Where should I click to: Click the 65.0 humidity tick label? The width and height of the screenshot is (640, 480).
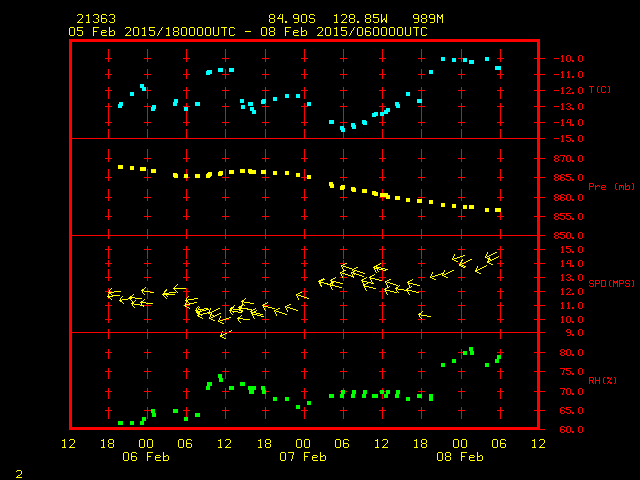[571, 411]
